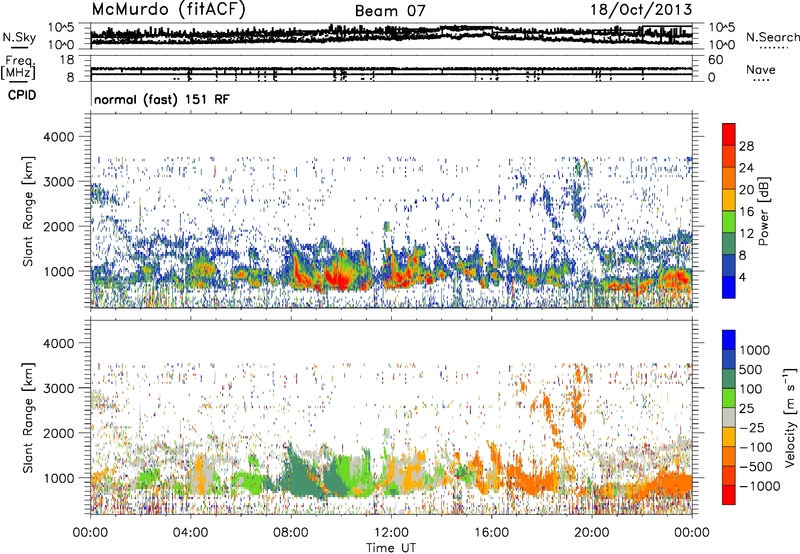The image size is (800, 554).
Task: Click the "Beam 07" header label
Action: point(390,11)
